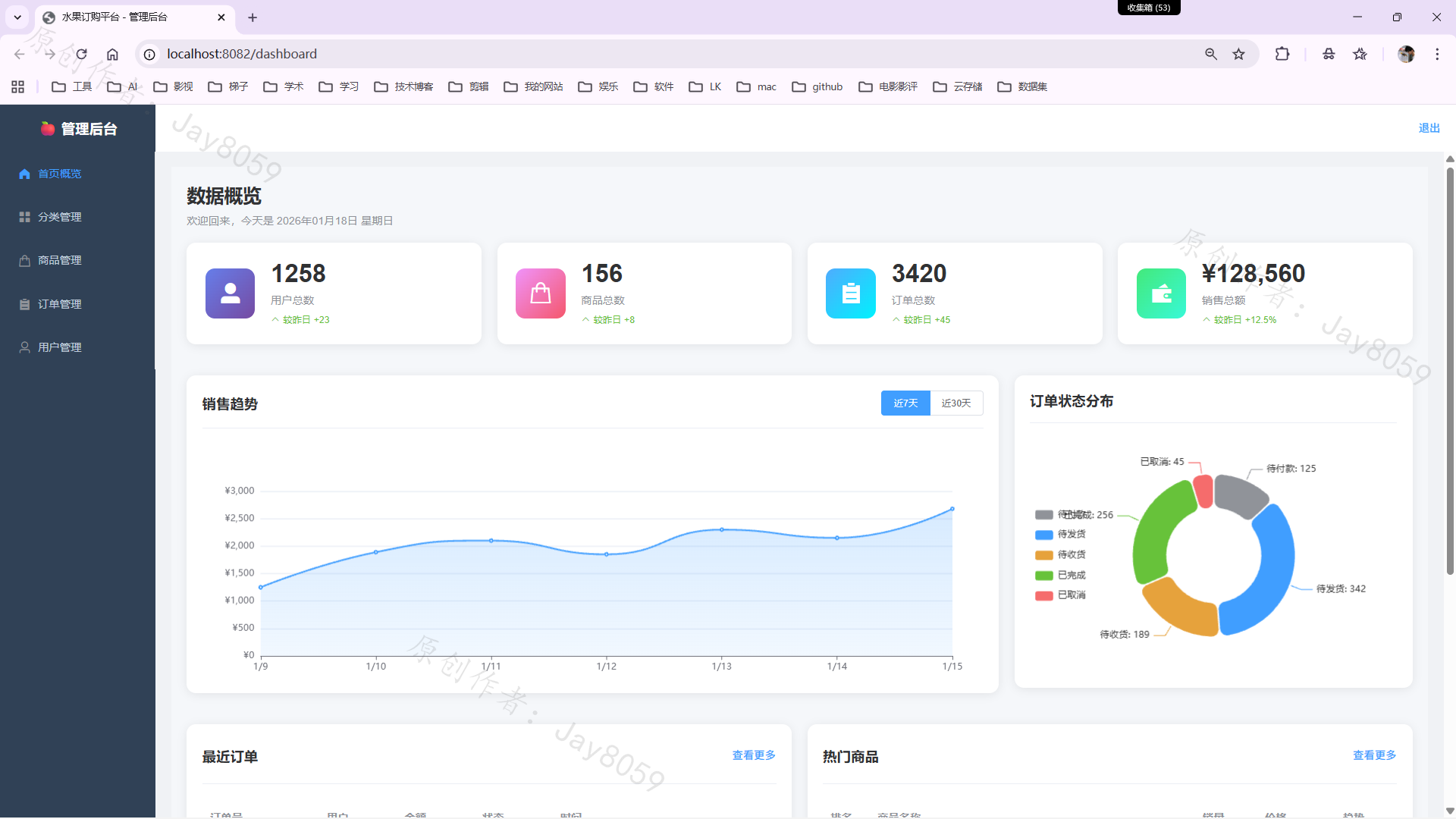
Task: Open the 电影影评 bookmark folder
Action: (x=888, y=86)
